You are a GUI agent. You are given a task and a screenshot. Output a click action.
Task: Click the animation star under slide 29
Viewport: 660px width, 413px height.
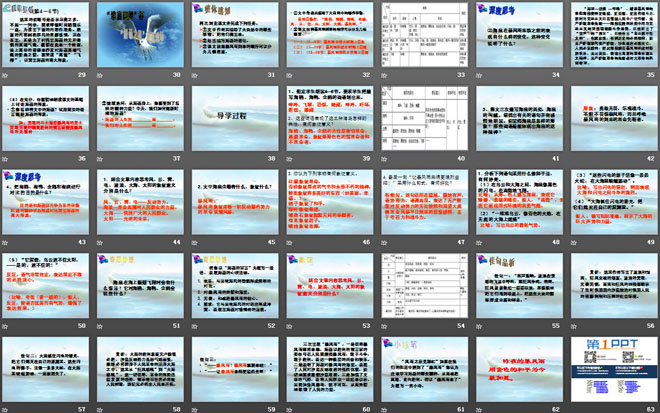tap(5, 76)
